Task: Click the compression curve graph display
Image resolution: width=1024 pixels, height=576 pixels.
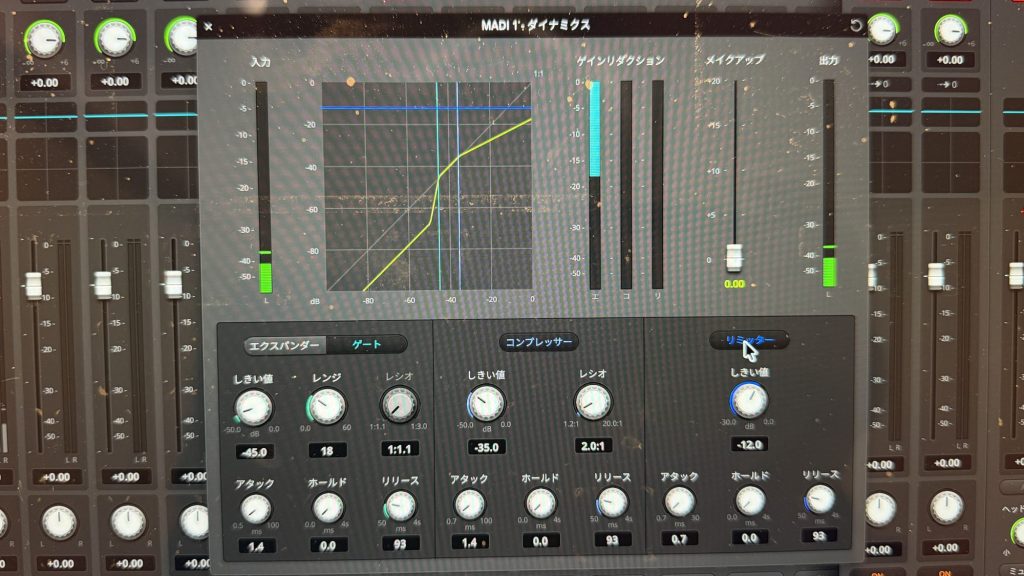Action: pos(427,187)
